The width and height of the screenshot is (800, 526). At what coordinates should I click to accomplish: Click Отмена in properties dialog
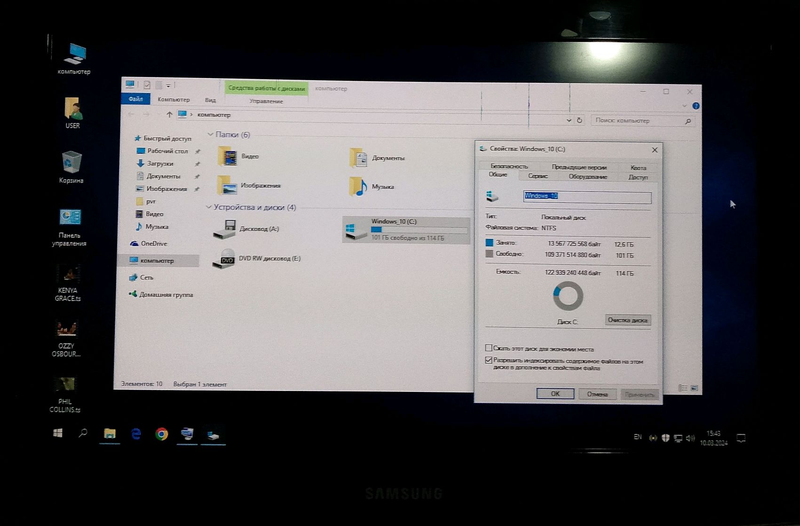[x=597, y=394]
